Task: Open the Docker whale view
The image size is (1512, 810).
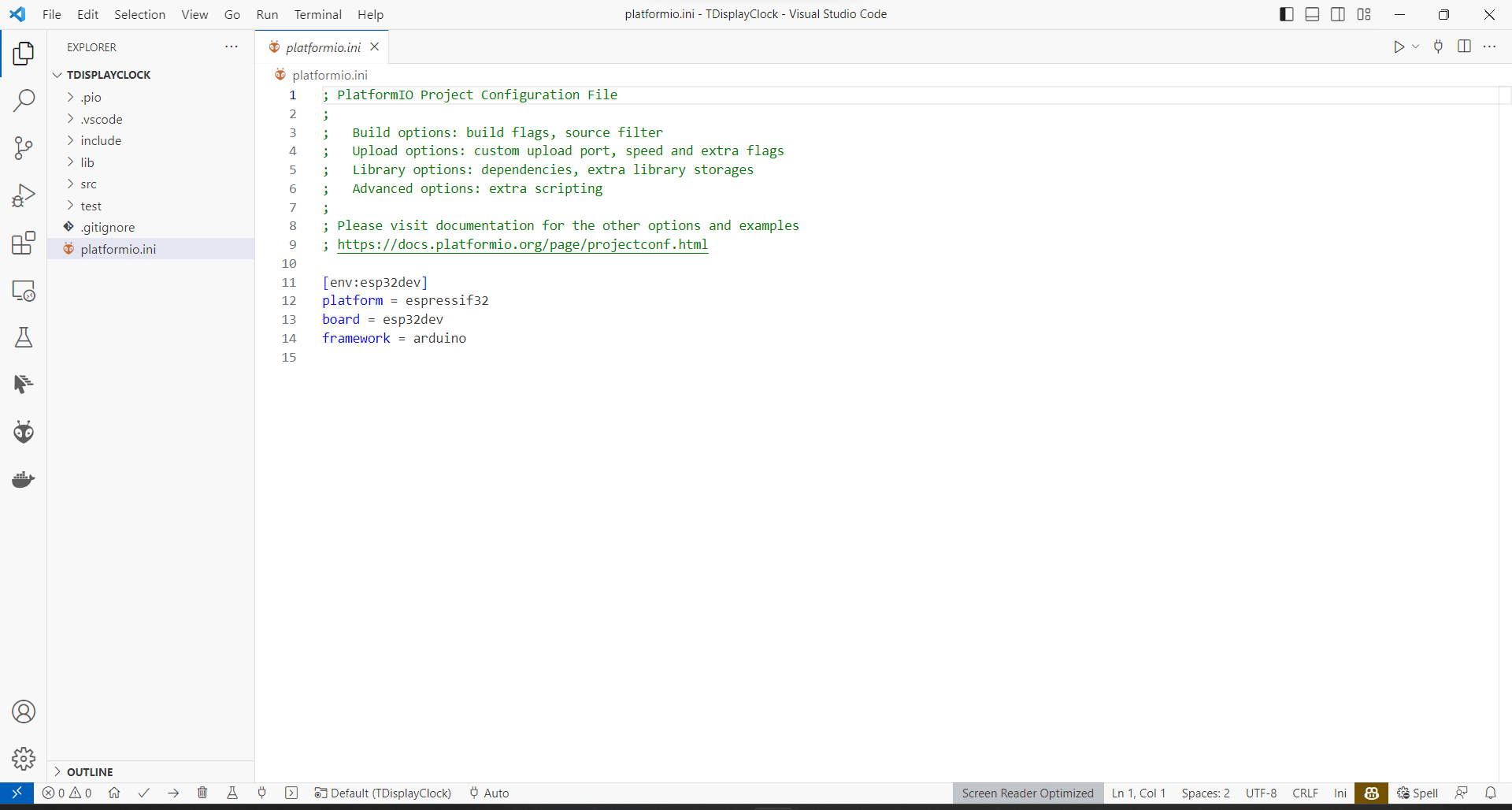Action: 24,479
